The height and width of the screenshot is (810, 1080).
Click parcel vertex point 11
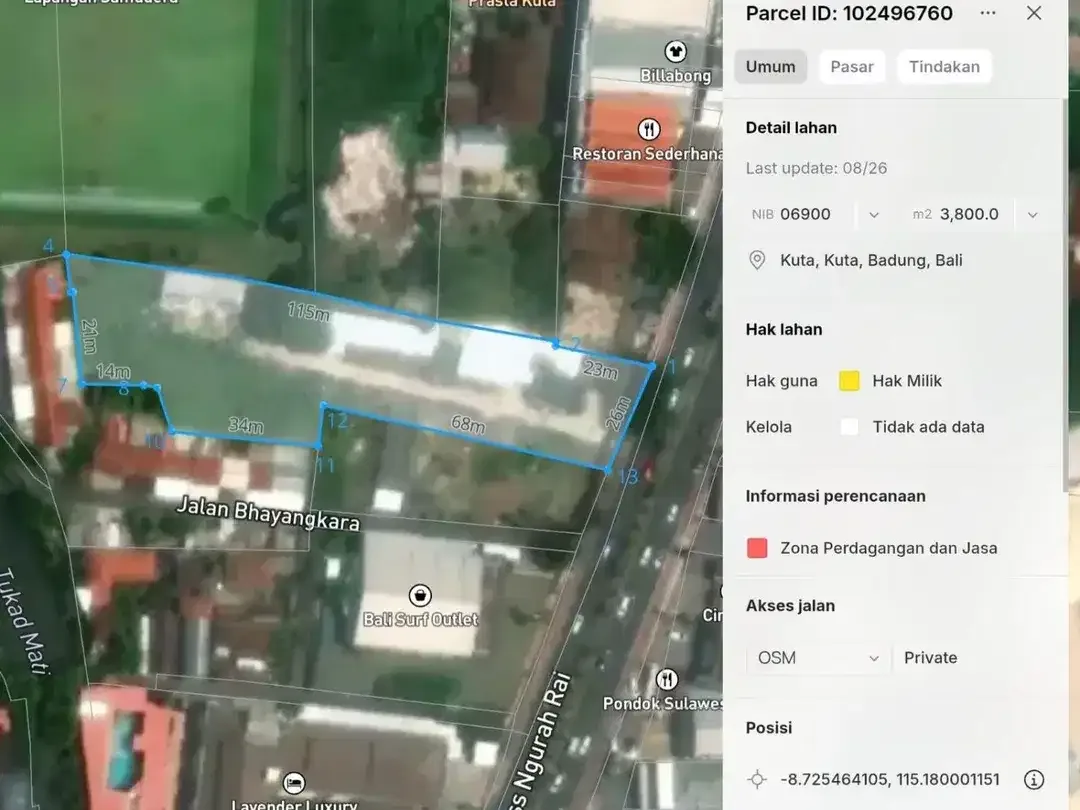318,447
